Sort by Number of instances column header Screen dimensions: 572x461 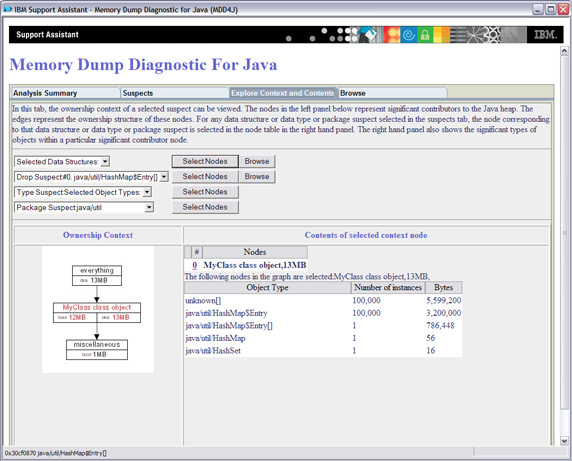coord(388,287)
